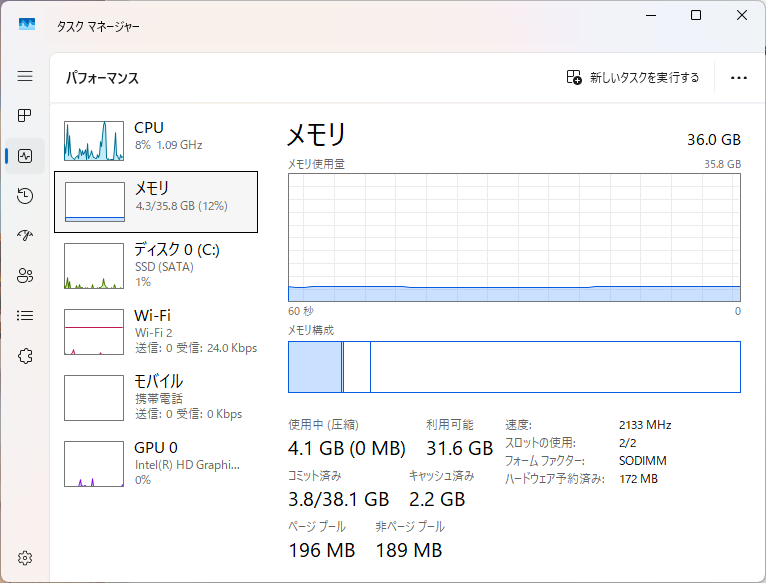766x583 pixels.
Task: Run new task (新しいタスクを実行する)
Action: coord(633,77)
